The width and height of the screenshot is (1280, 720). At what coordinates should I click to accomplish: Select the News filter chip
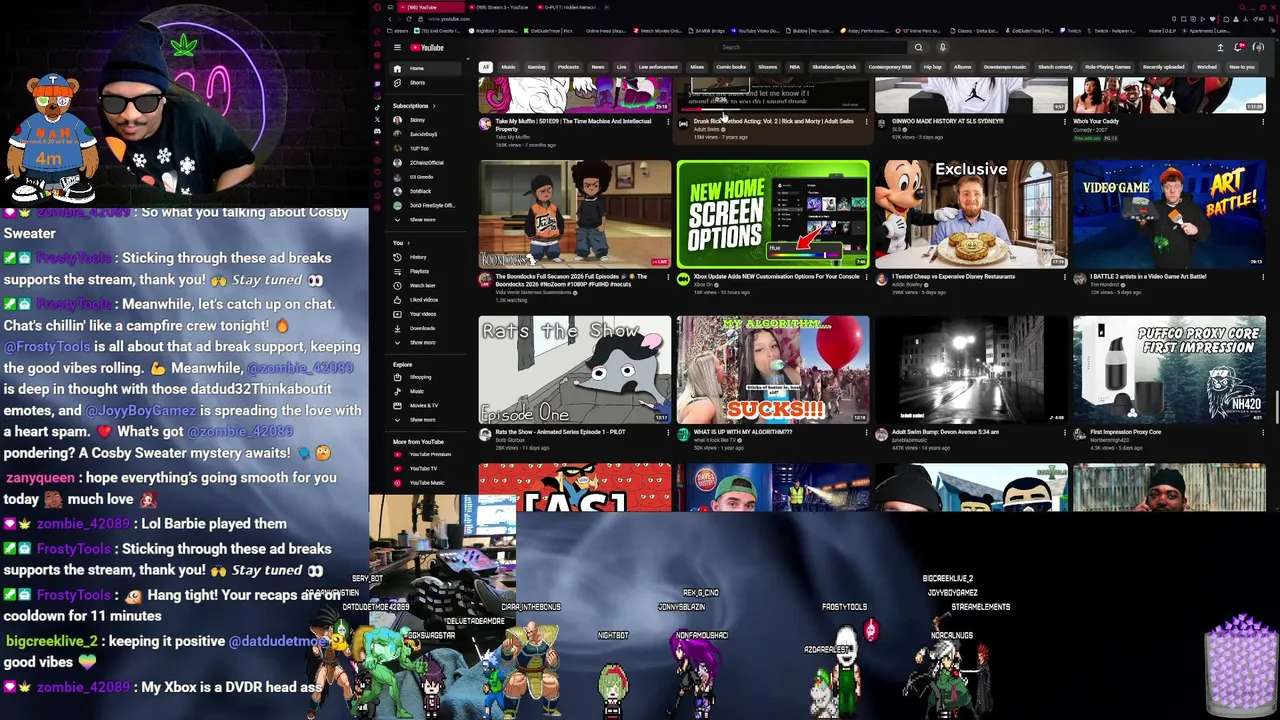tap(598, 67)
